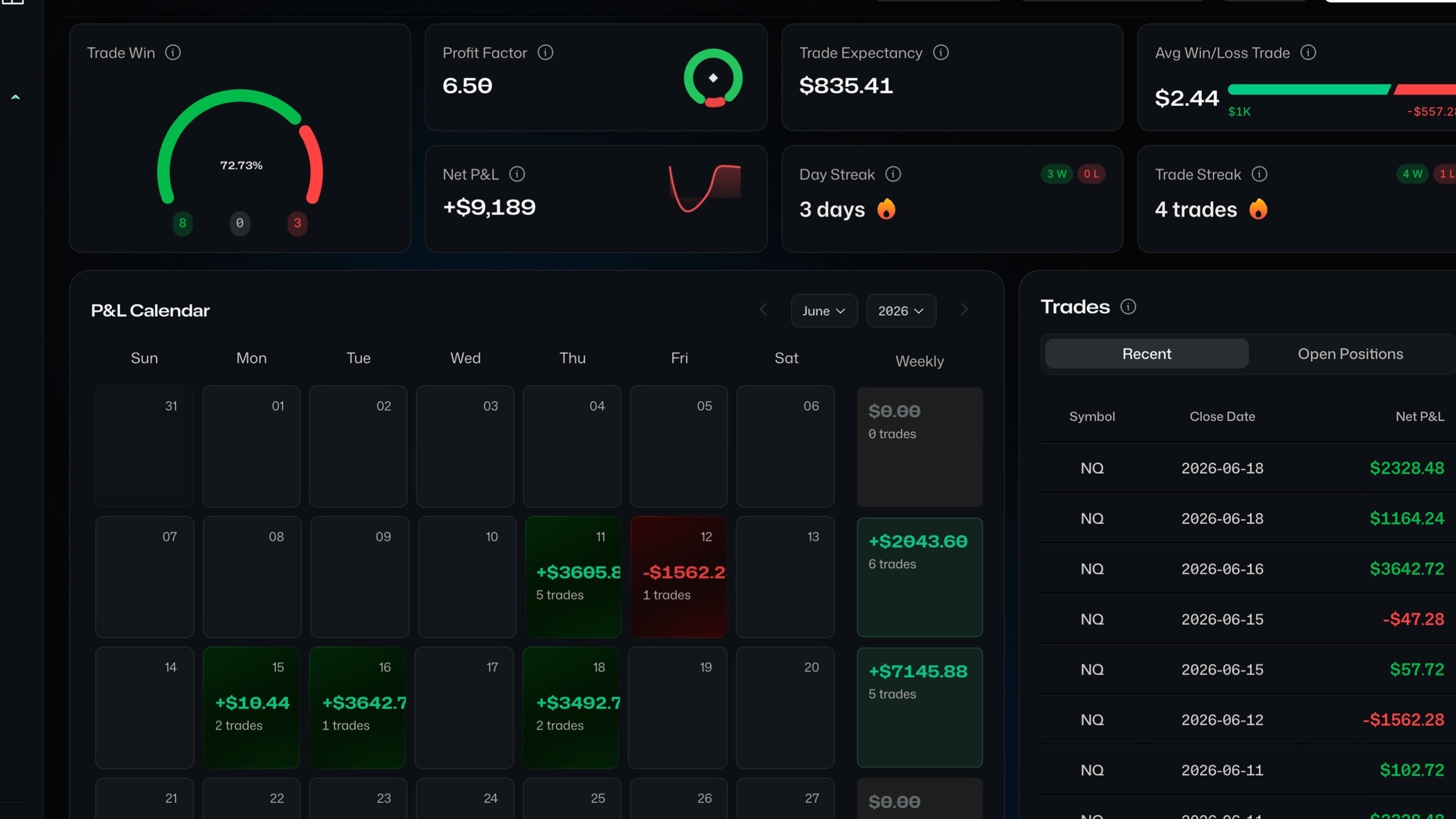
Task: Click the Close Date column header
Action: [x=1222, y=416]
